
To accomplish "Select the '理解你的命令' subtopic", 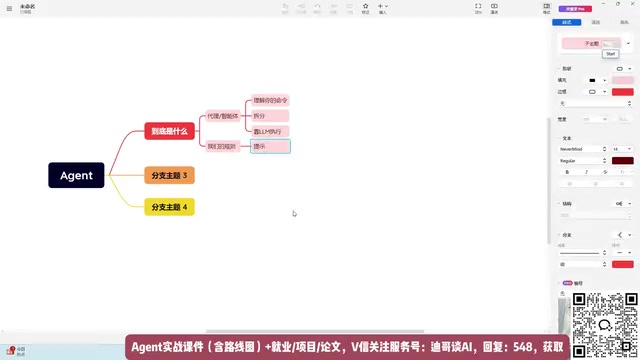I will click(x=270, y=100).
